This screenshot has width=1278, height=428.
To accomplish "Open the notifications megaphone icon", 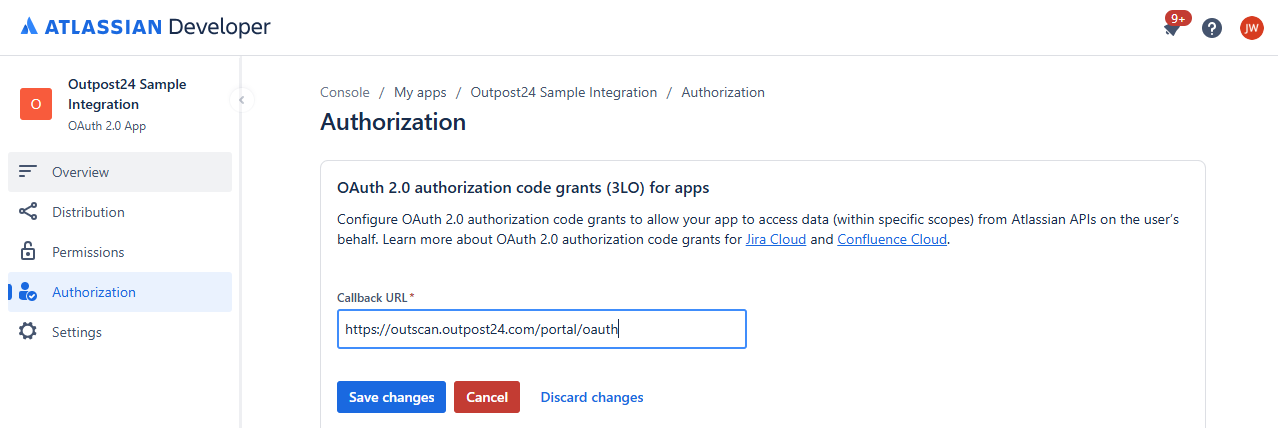I will [x=1172, y=28].
